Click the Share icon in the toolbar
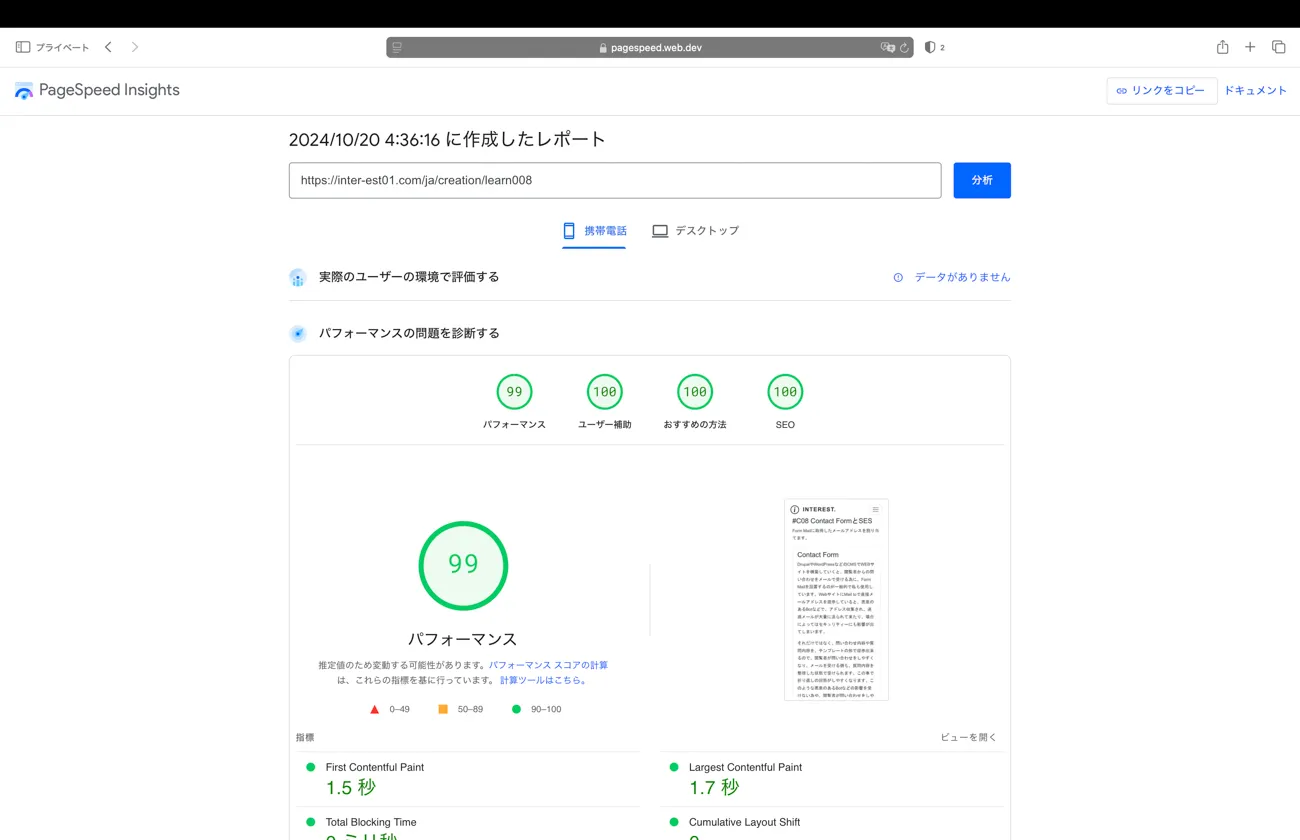 [x=1222, y=47]
